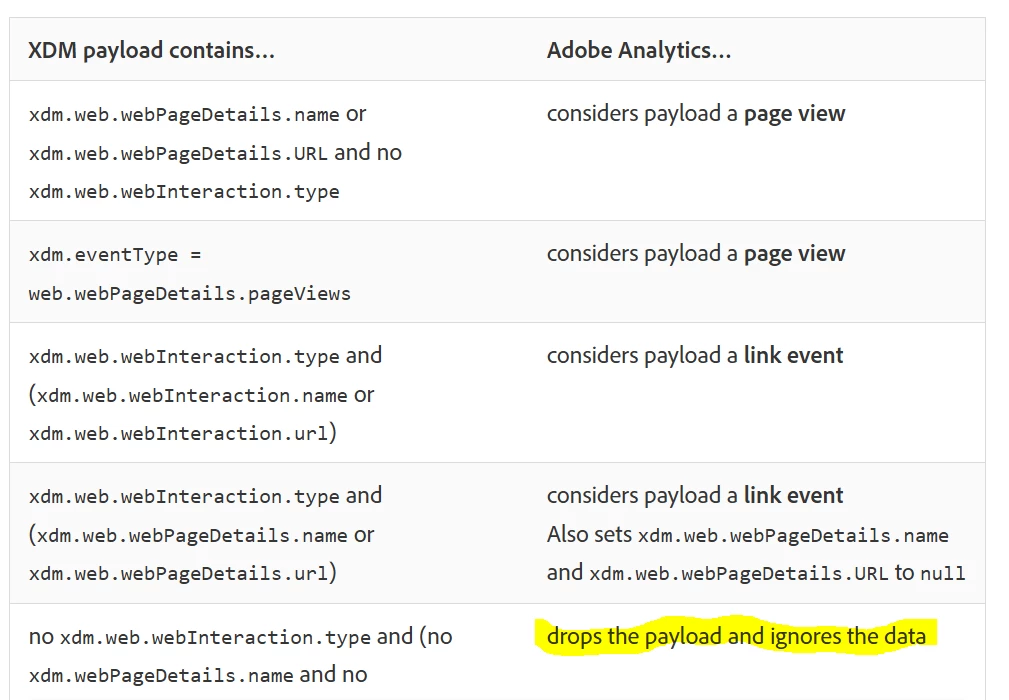Click the xdm.web.webInteraction.url code text

(178, 434)
